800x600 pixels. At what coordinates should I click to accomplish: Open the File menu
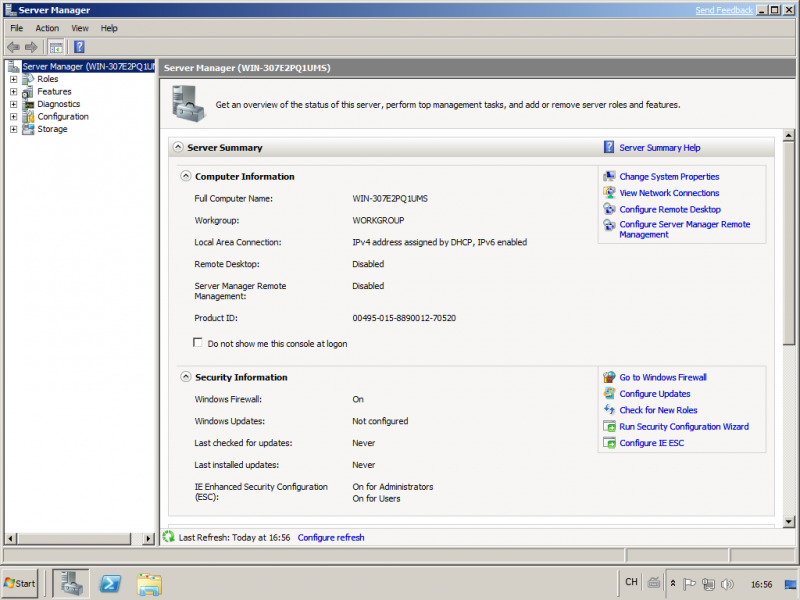pos(17,28)
